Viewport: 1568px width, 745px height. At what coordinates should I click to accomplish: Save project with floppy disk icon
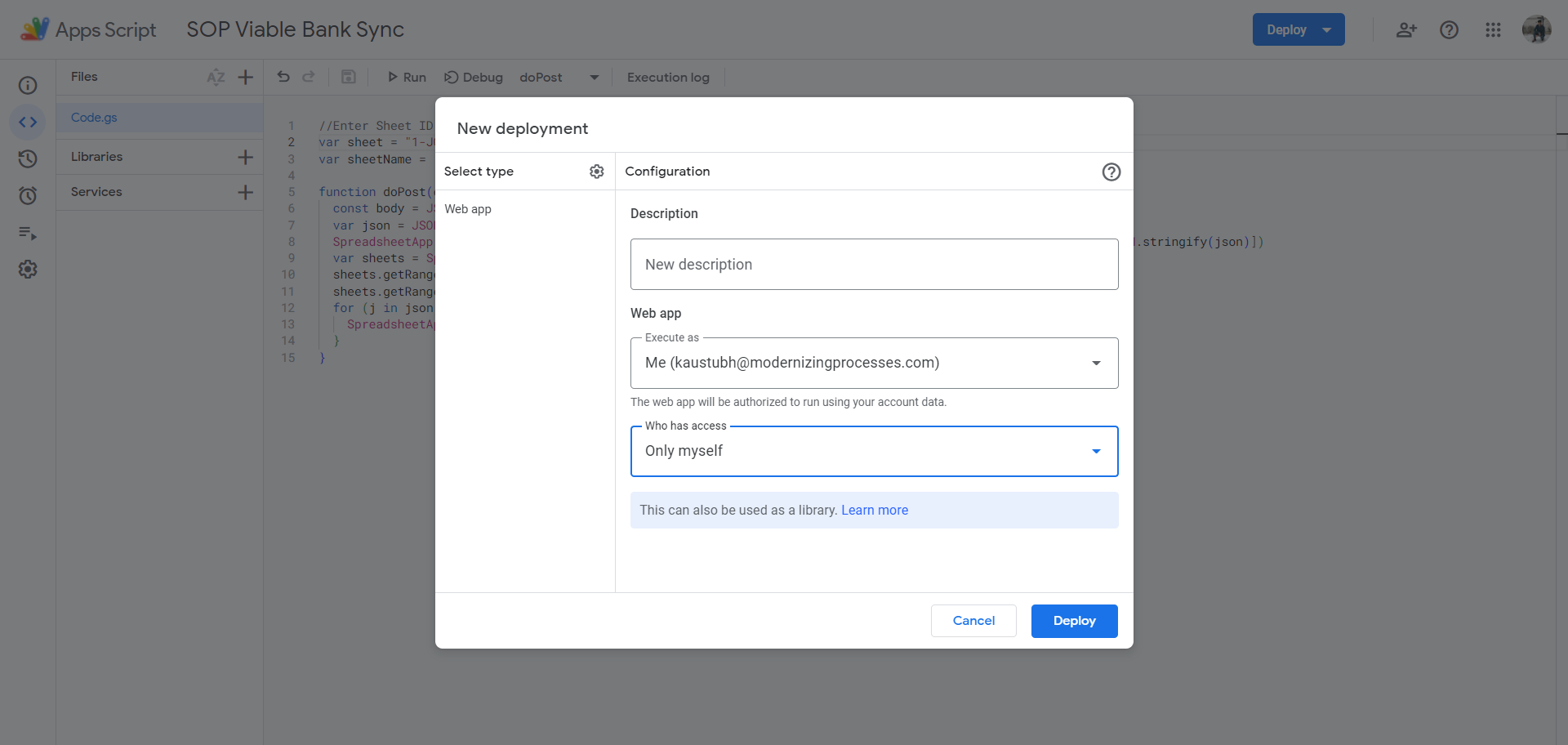(349, 77)
